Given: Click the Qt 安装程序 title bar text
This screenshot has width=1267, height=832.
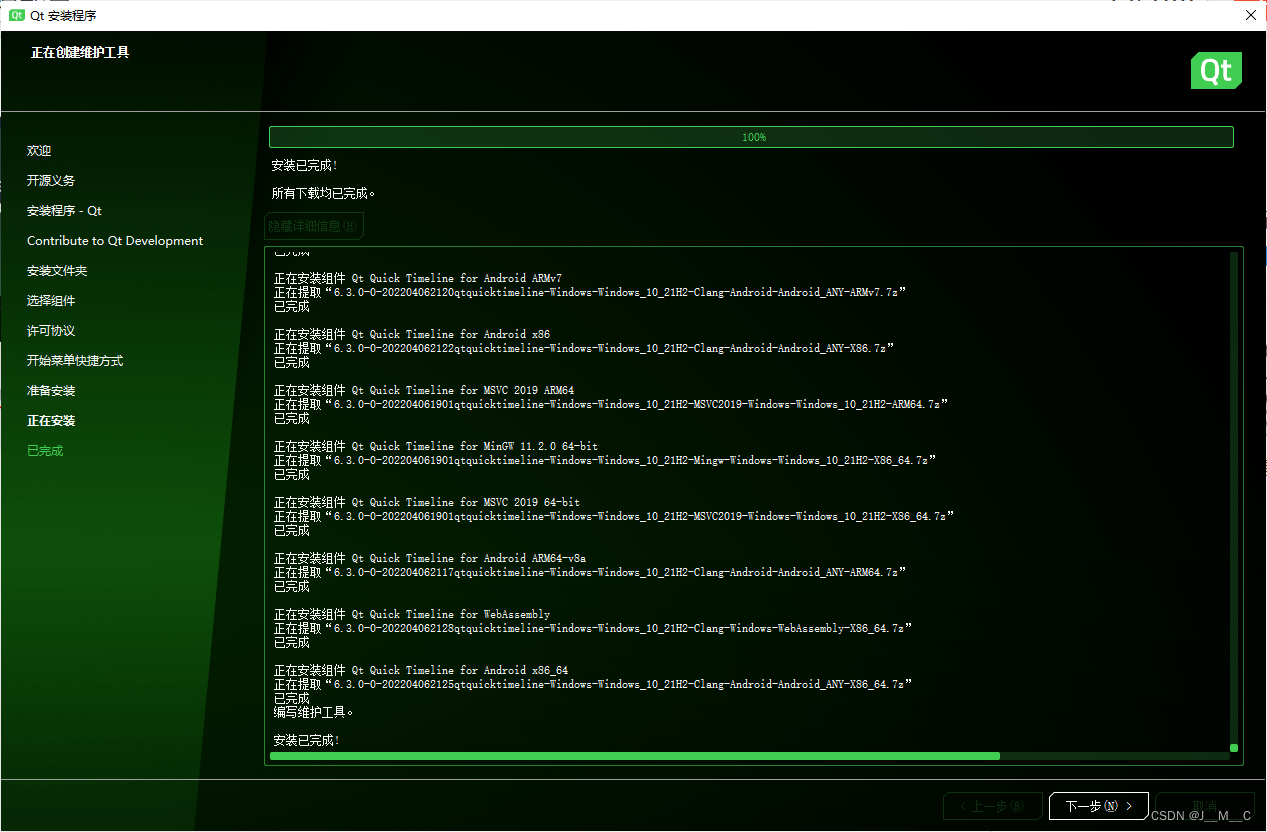Looking at the screenshot, I should [x=64, y=15].
